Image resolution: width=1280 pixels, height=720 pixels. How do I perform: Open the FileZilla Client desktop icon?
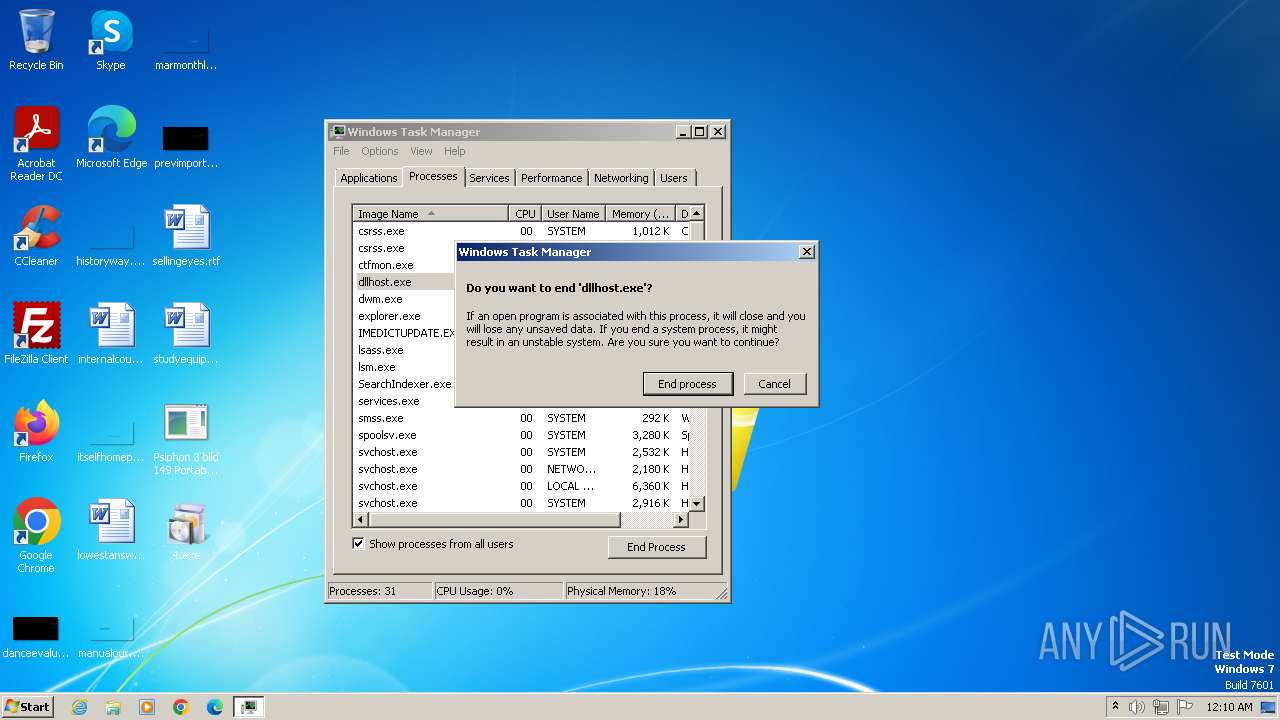click(36, 333)
